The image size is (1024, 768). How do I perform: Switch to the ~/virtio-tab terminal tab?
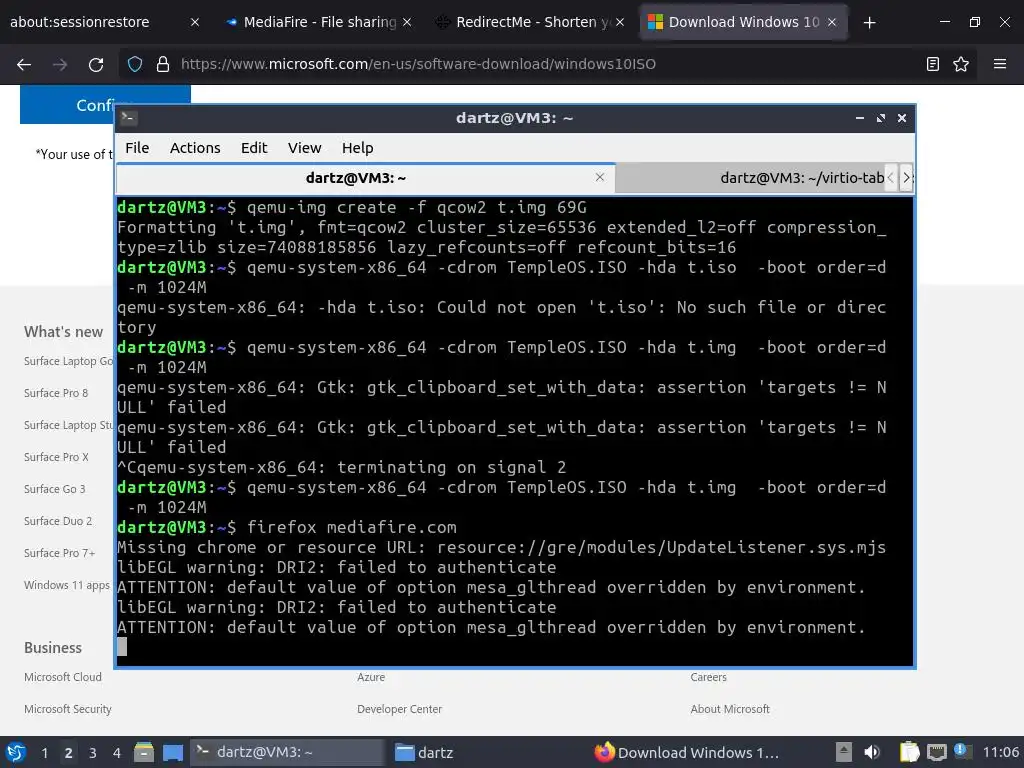pyautogui.click(x=751, y=178)
